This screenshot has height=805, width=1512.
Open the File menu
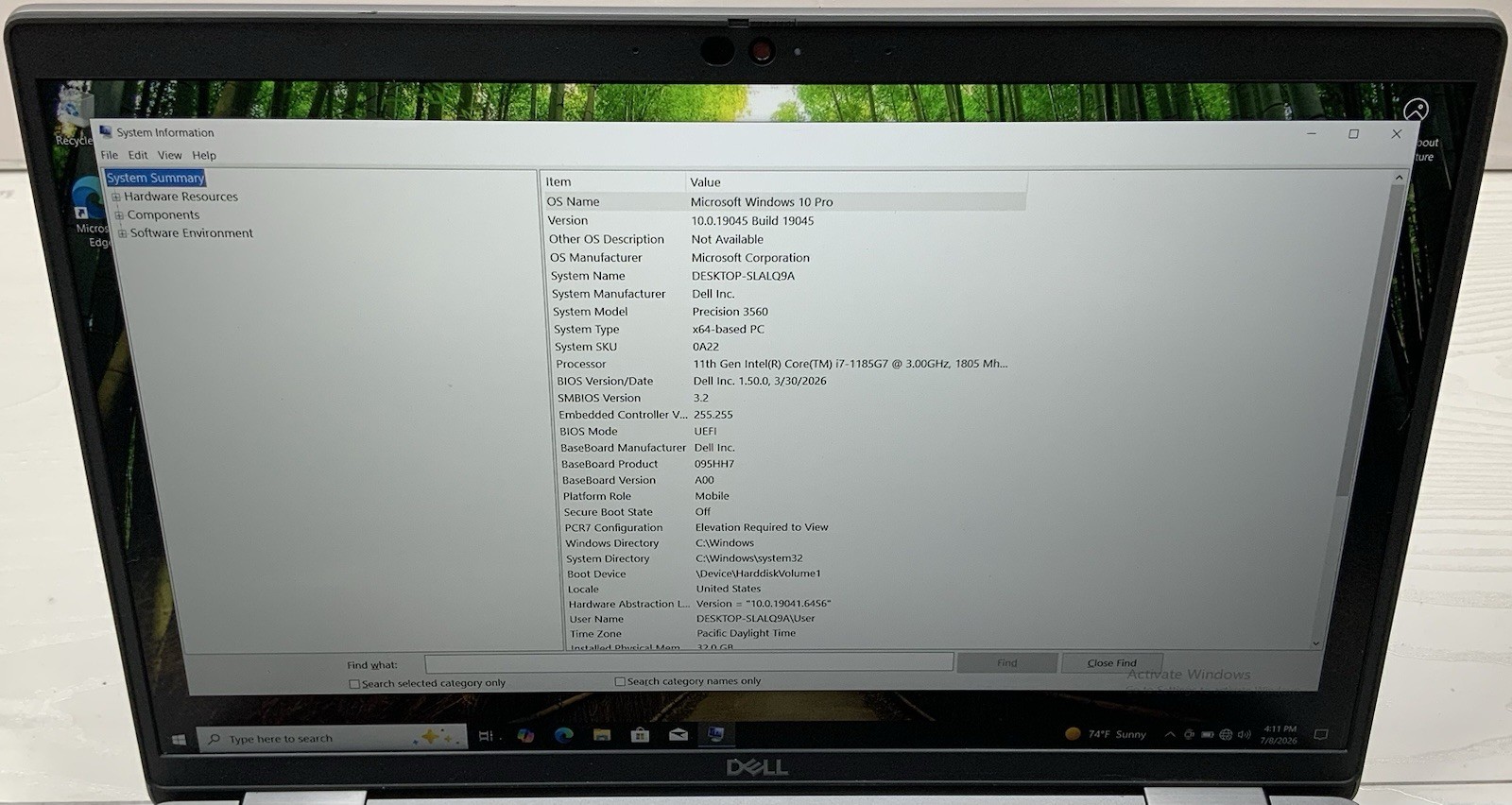point(110,155)
